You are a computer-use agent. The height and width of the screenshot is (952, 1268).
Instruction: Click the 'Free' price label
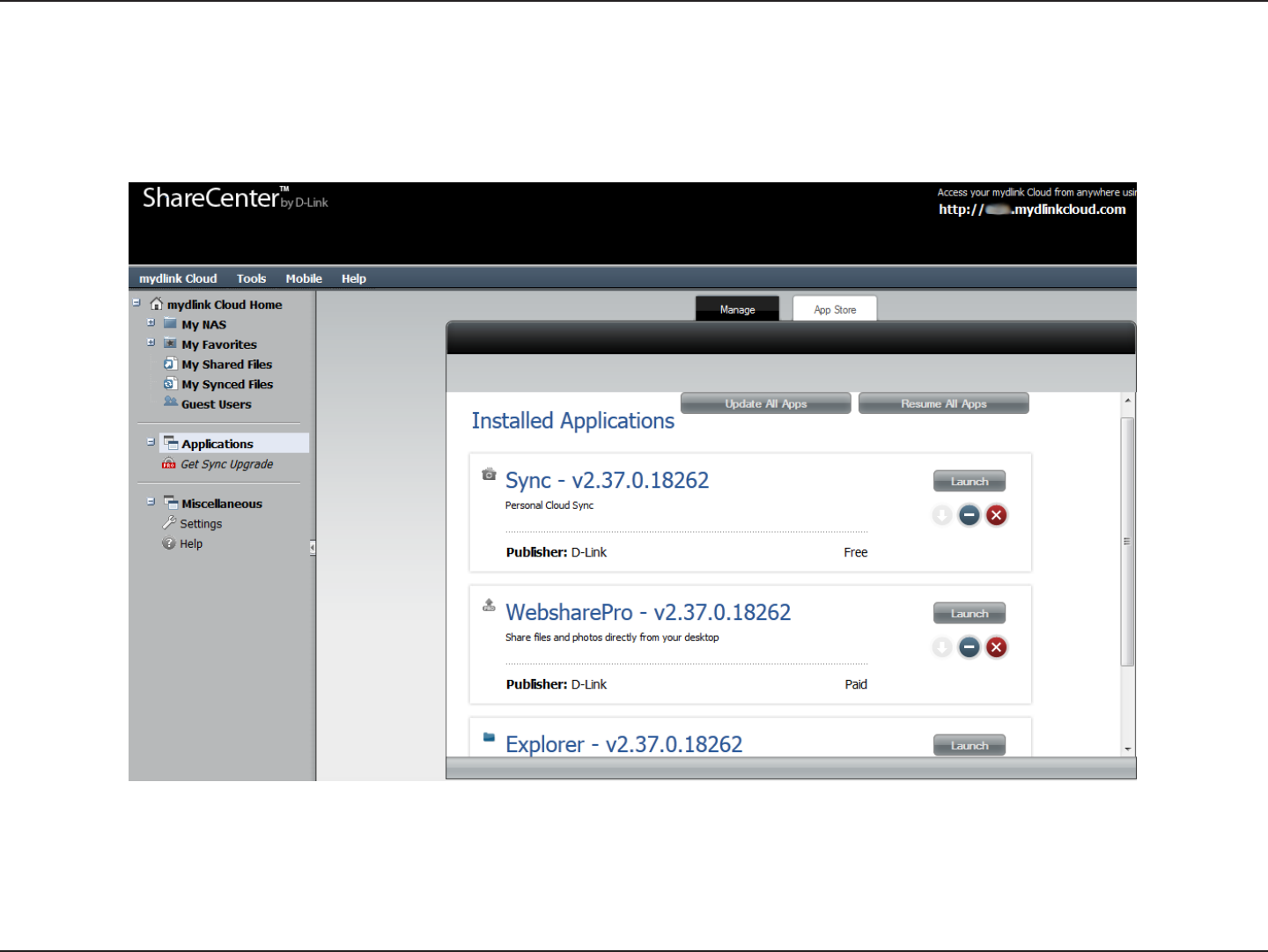pos(856,552)
